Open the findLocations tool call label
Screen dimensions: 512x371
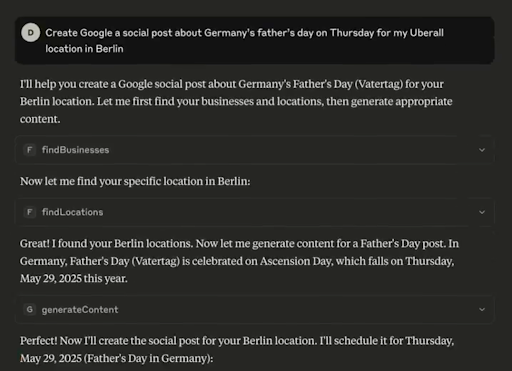[73, 212]
